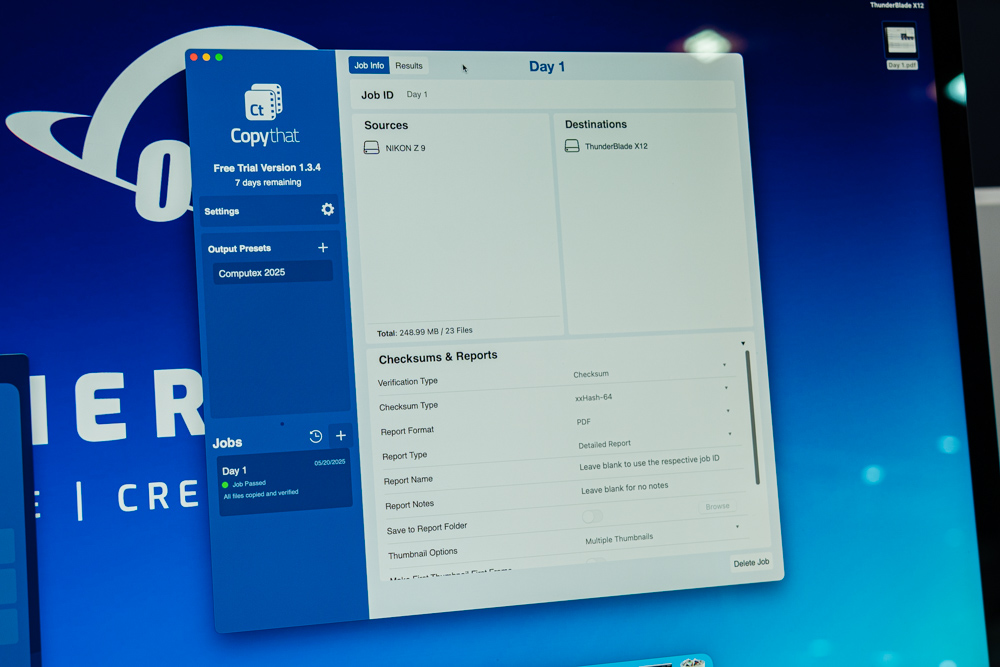Image resolution: width=1000 pixels, height=667 pixels.
Task: Click the 7 days remaining text
Action: click(268, 182)
